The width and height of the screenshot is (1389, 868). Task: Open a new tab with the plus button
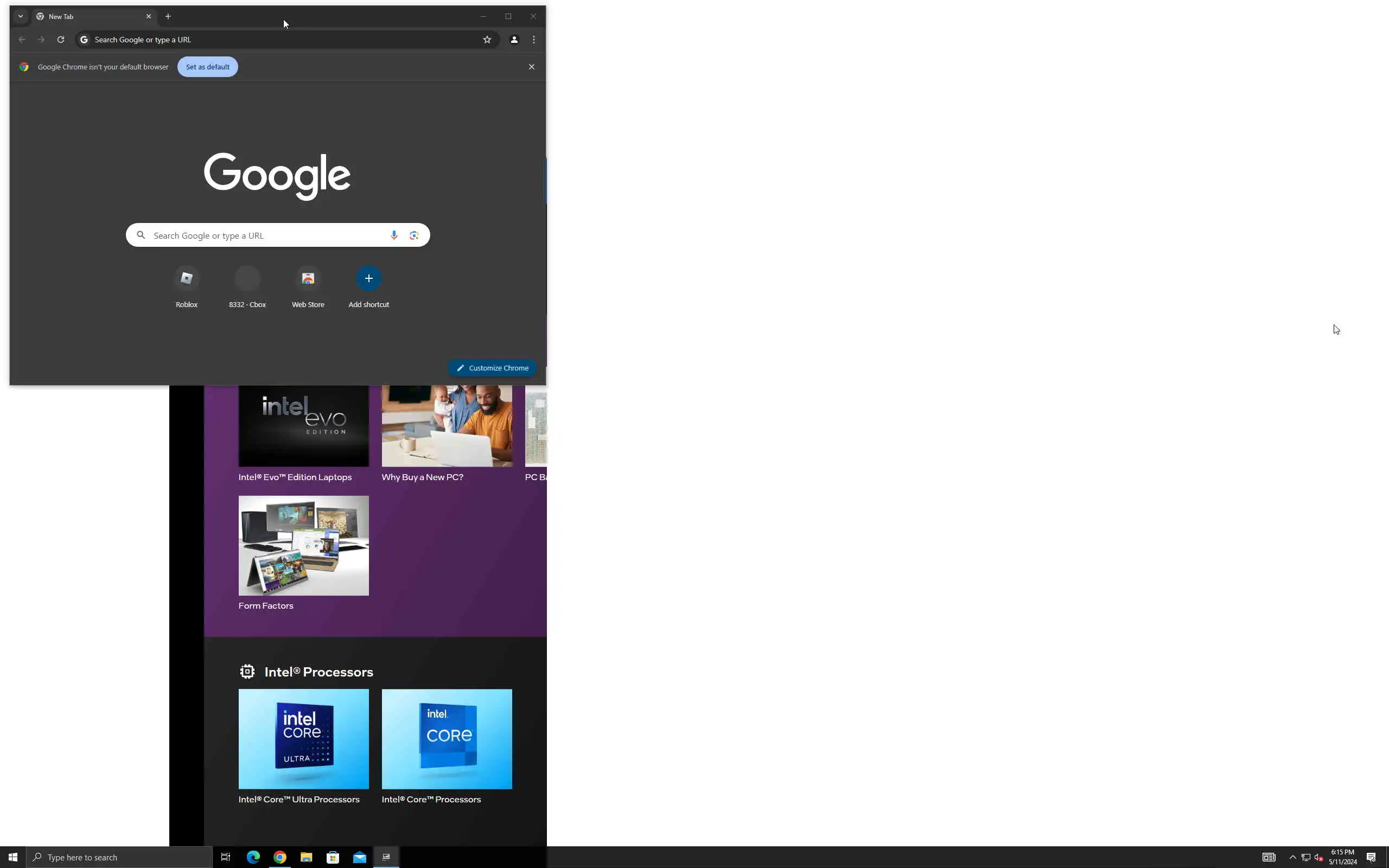[x=168, y=17]
